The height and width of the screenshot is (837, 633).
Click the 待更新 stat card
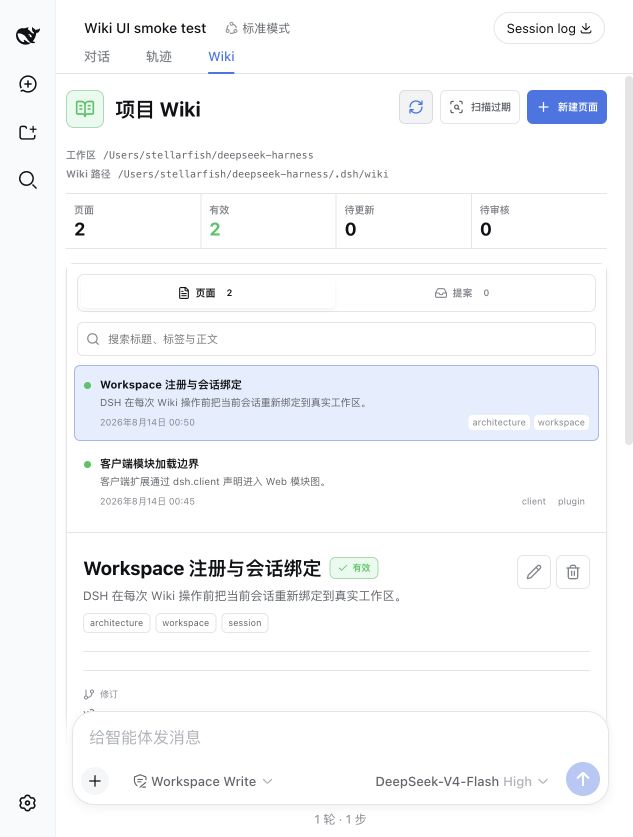(x=404, y=221)
